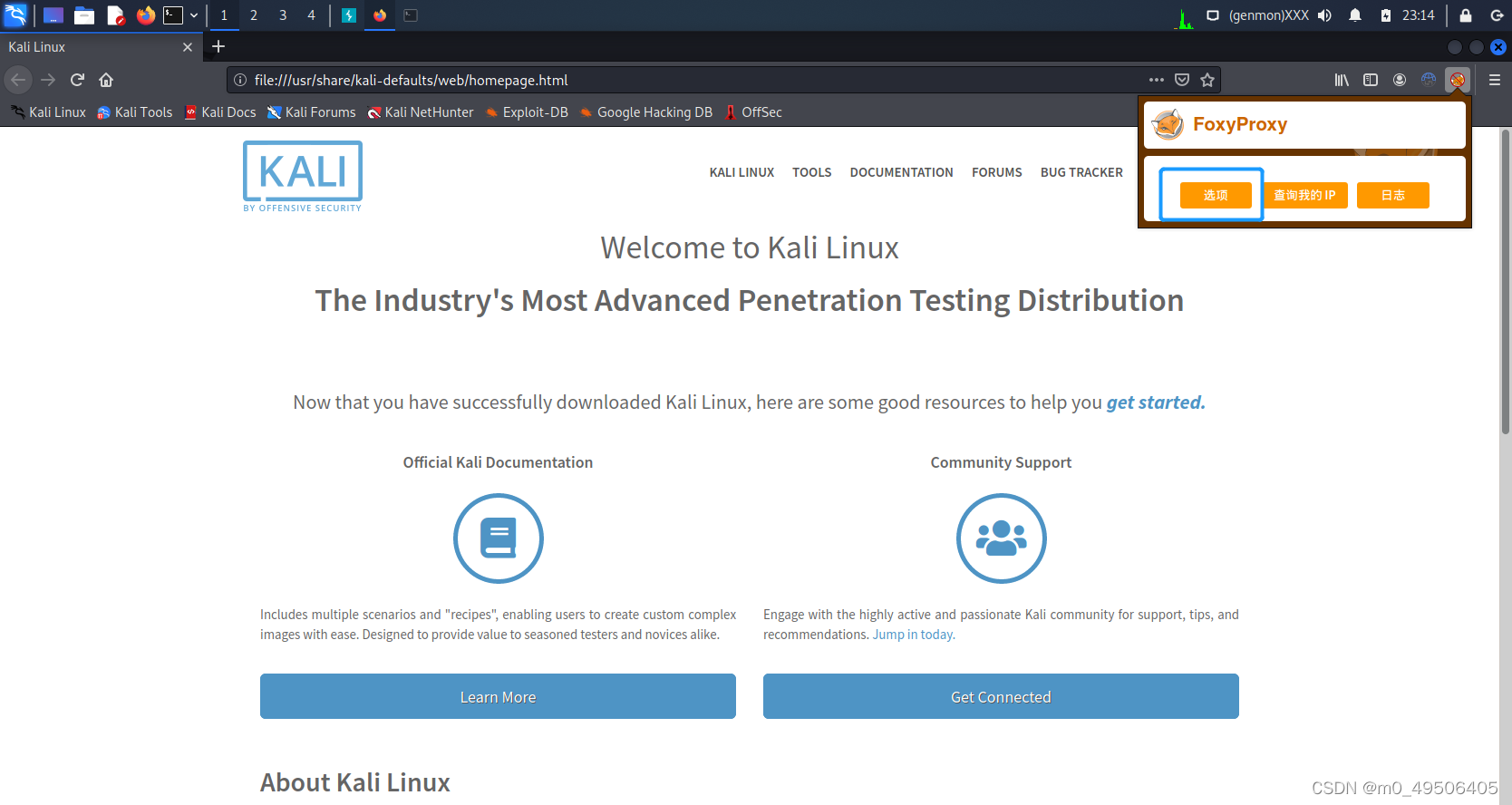Select the running Firefox window in taskbar

380,15
